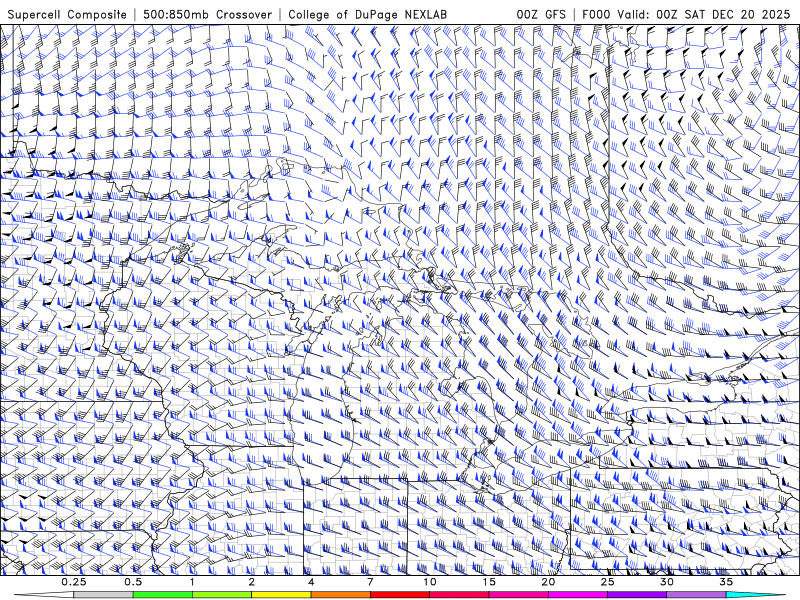Screen dimensions: 800x600
Task: Click the legend value 15
Action: coord(489,582)
